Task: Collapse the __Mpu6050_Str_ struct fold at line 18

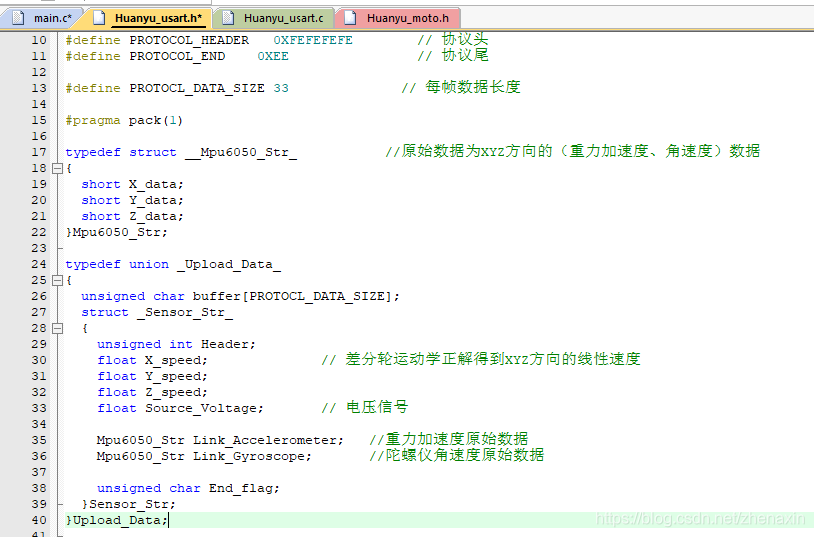Action: tap(58, 168)
